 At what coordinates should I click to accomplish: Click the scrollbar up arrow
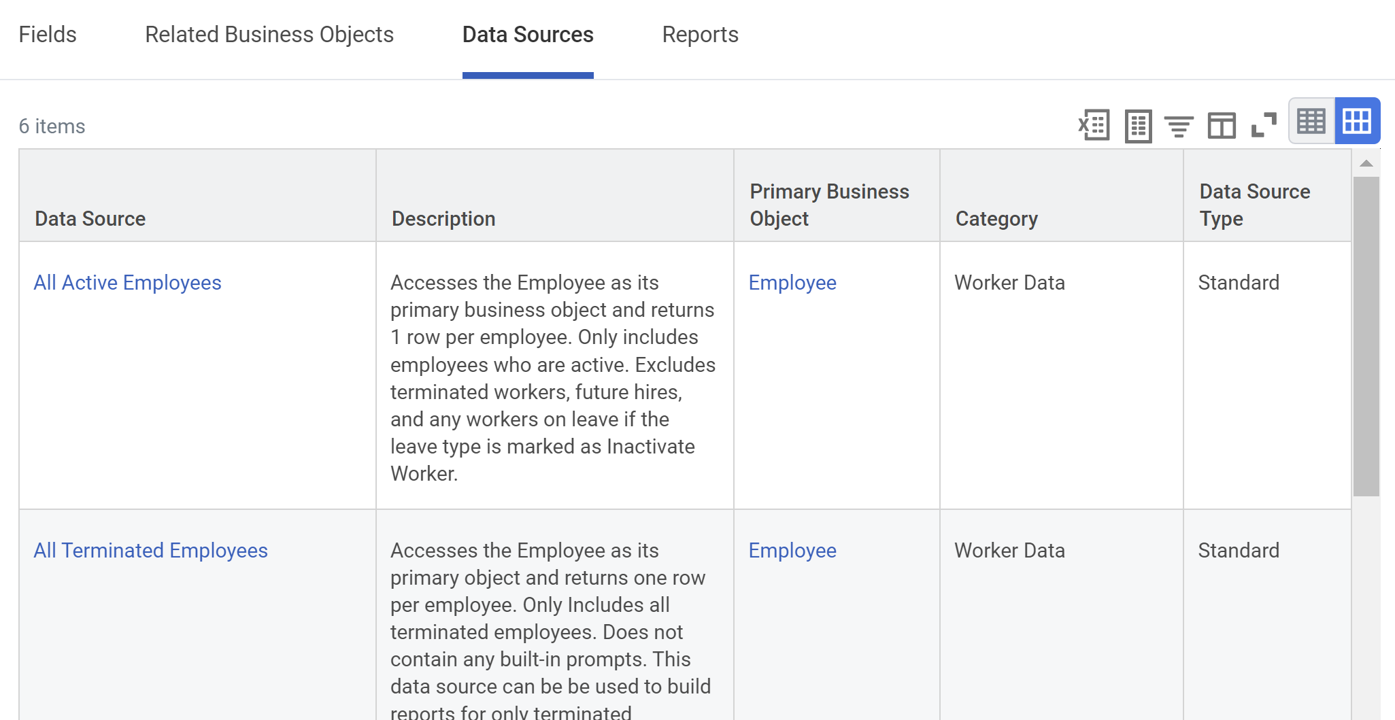1366,163
